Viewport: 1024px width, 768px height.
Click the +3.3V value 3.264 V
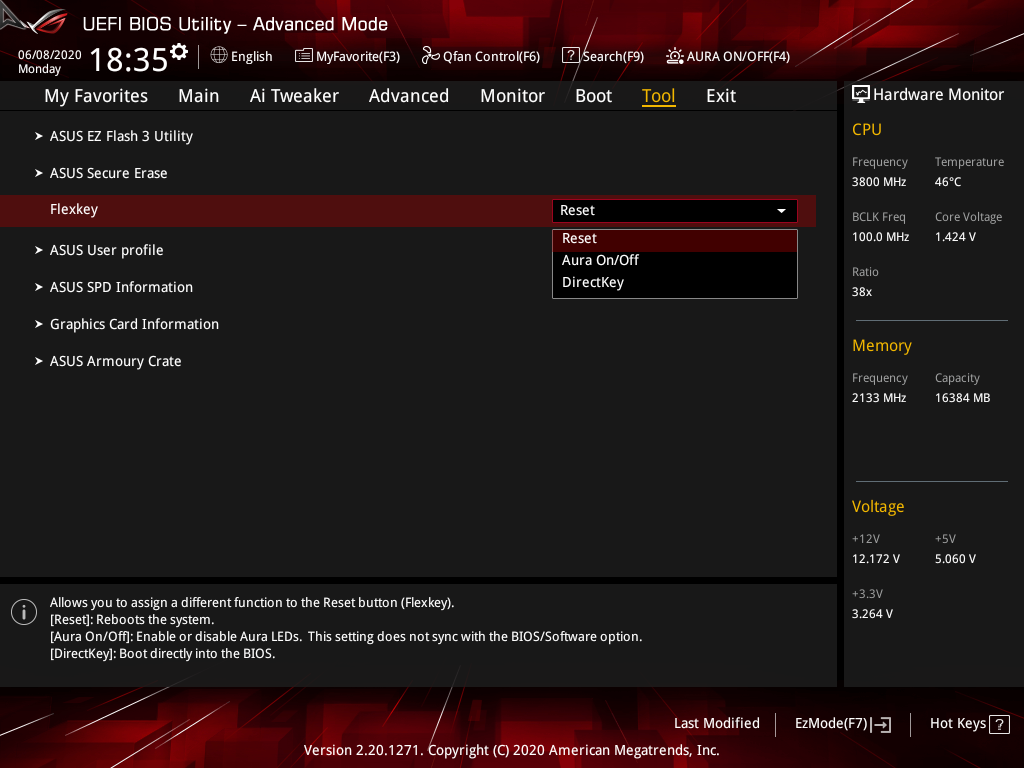click(x=872, y=614)
